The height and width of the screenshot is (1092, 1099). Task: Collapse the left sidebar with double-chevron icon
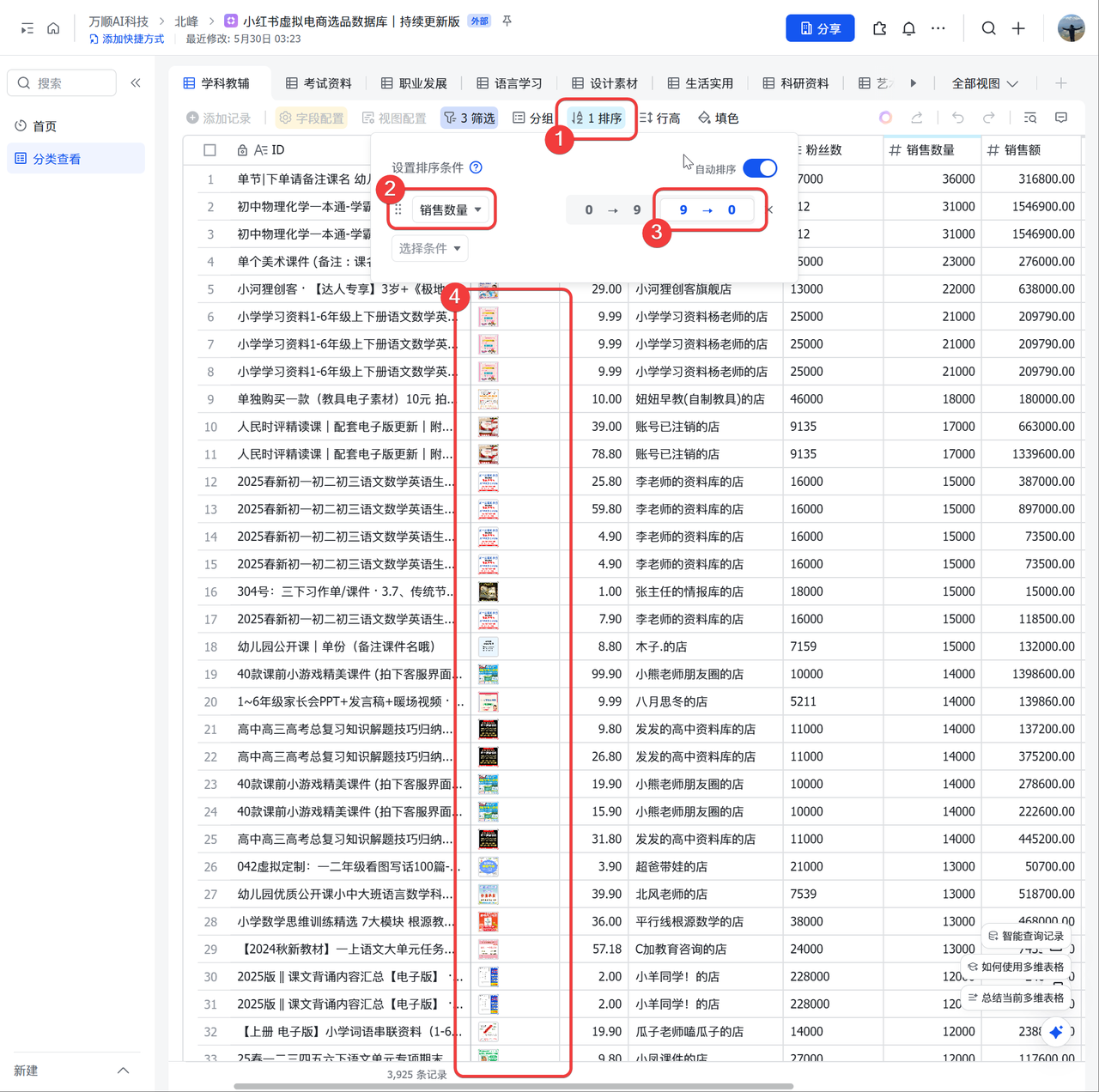click(x=136, y=83)
